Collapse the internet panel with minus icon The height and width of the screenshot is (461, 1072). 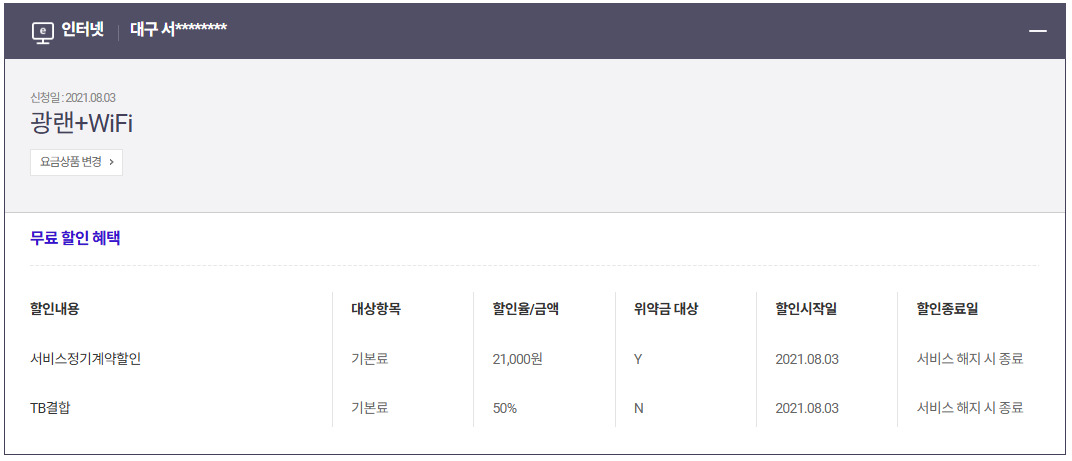1038,31
